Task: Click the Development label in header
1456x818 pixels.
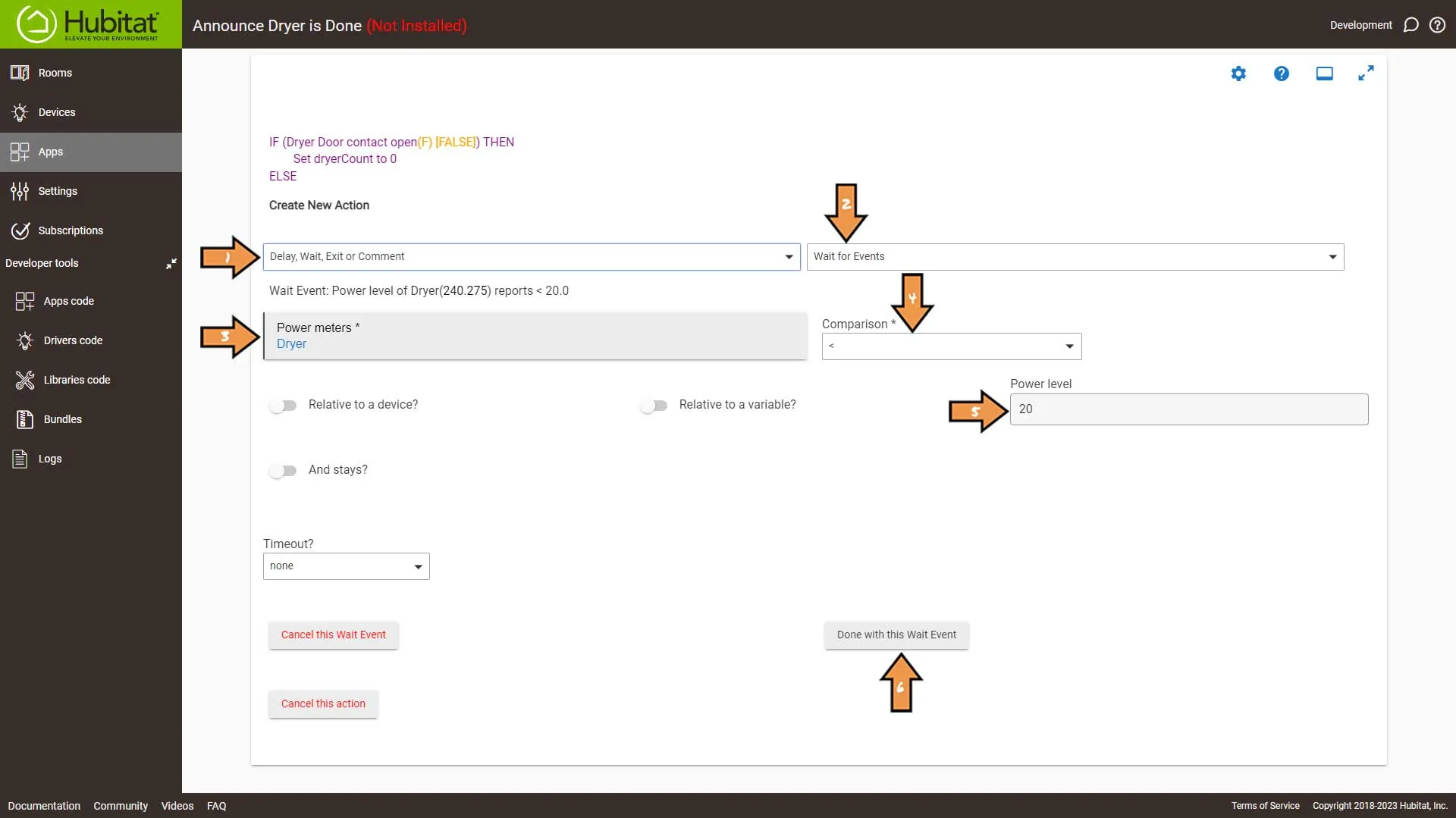Action: (1360, 25)
